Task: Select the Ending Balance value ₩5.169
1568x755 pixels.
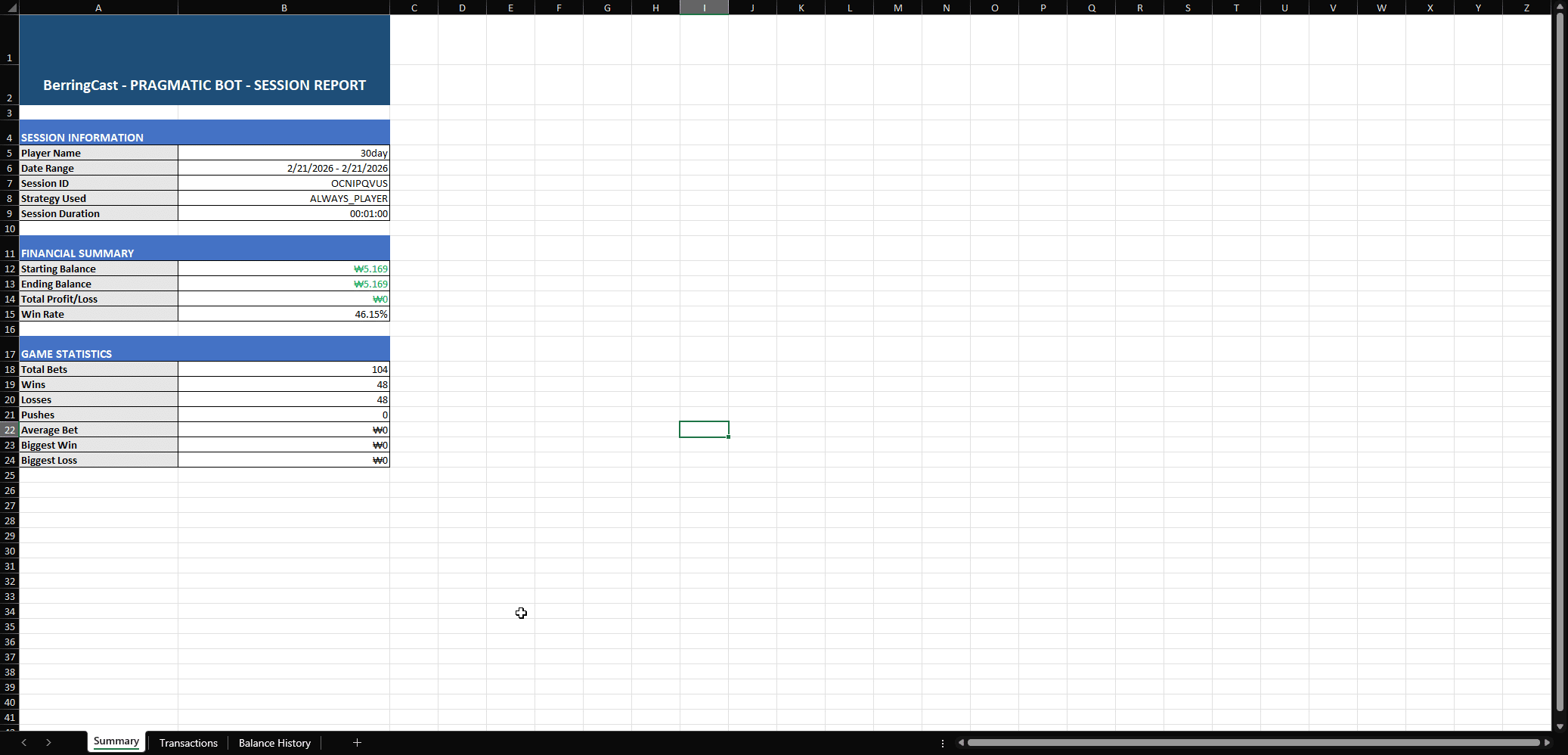Action: pyautogui.click(x=284, y=284)
